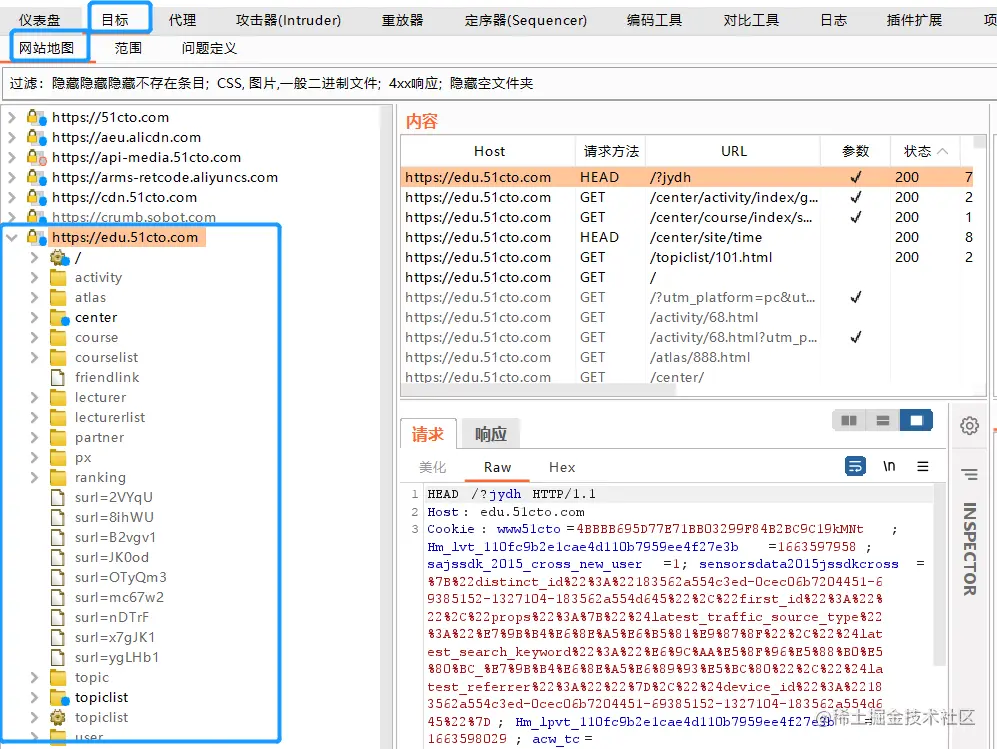997x749 pixels.
Task: Open the 攻击器(Intruder) tab
Action: click(x=288, y=20)
